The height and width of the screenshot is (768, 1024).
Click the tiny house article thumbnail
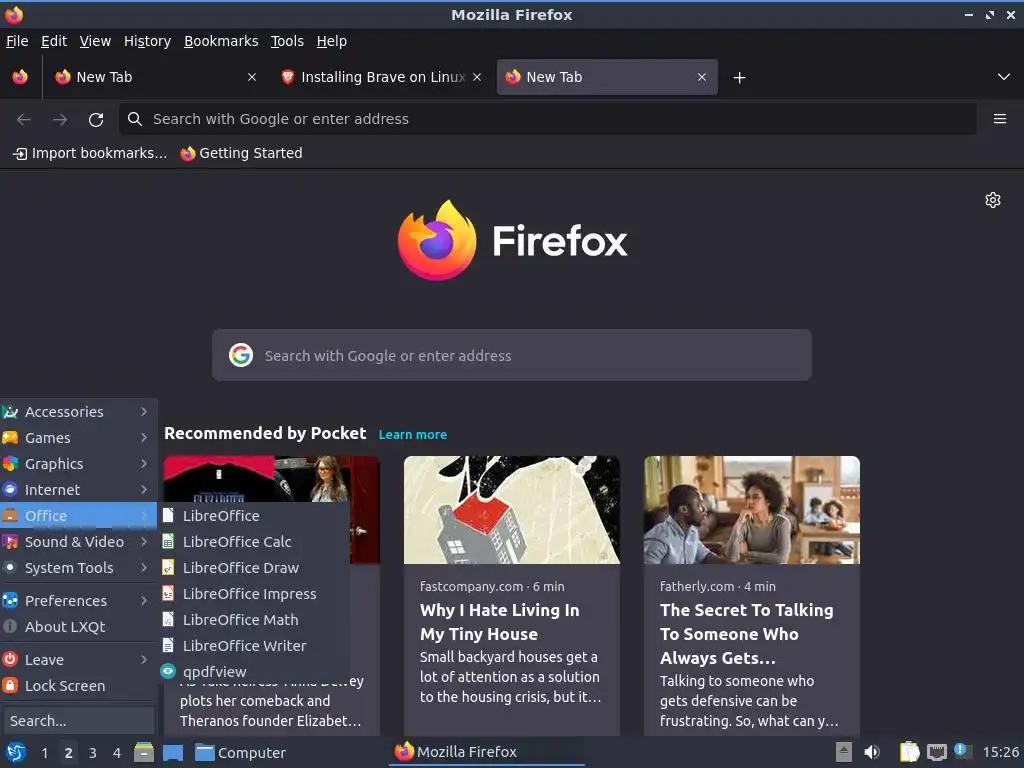[511, 510]
